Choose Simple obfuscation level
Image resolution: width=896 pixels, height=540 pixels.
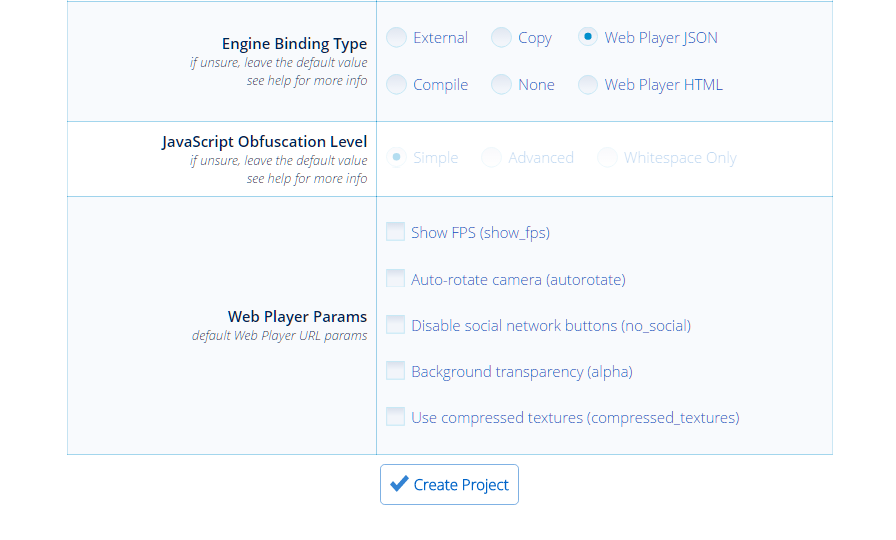coord(397,157)
